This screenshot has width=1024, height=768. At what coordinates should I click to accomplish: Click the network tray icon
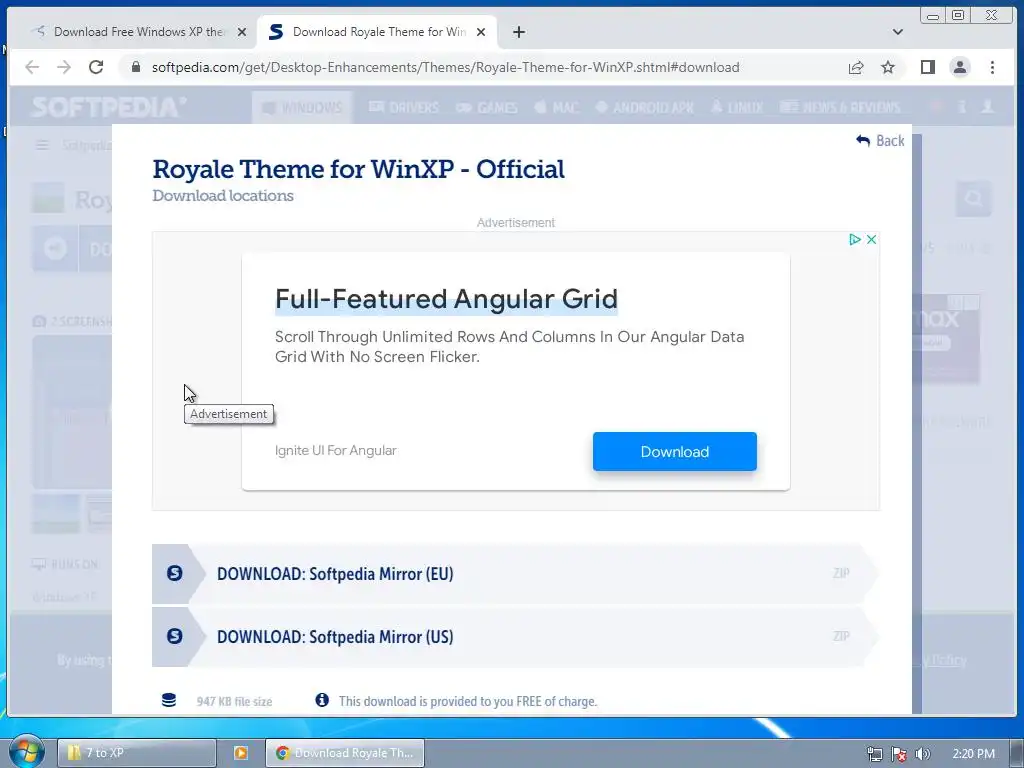[x=874, y=754]
